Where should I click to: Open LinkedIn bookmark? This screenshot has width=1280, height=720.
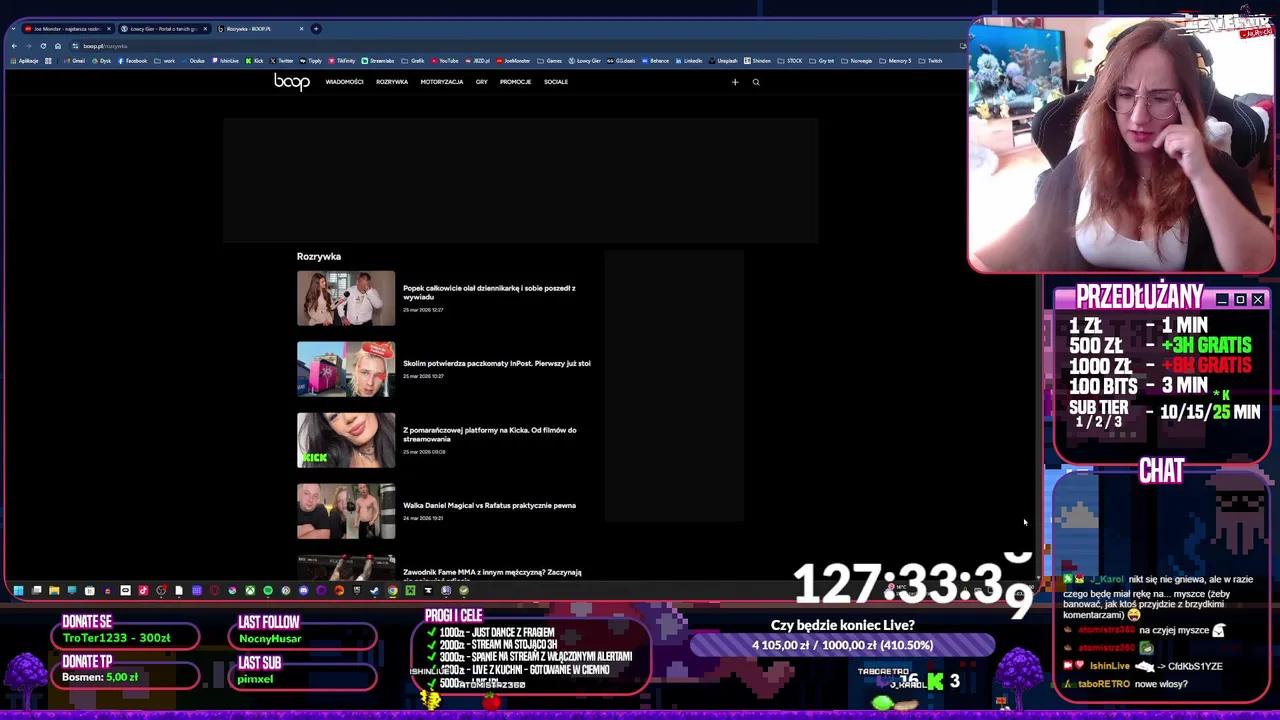689,61
